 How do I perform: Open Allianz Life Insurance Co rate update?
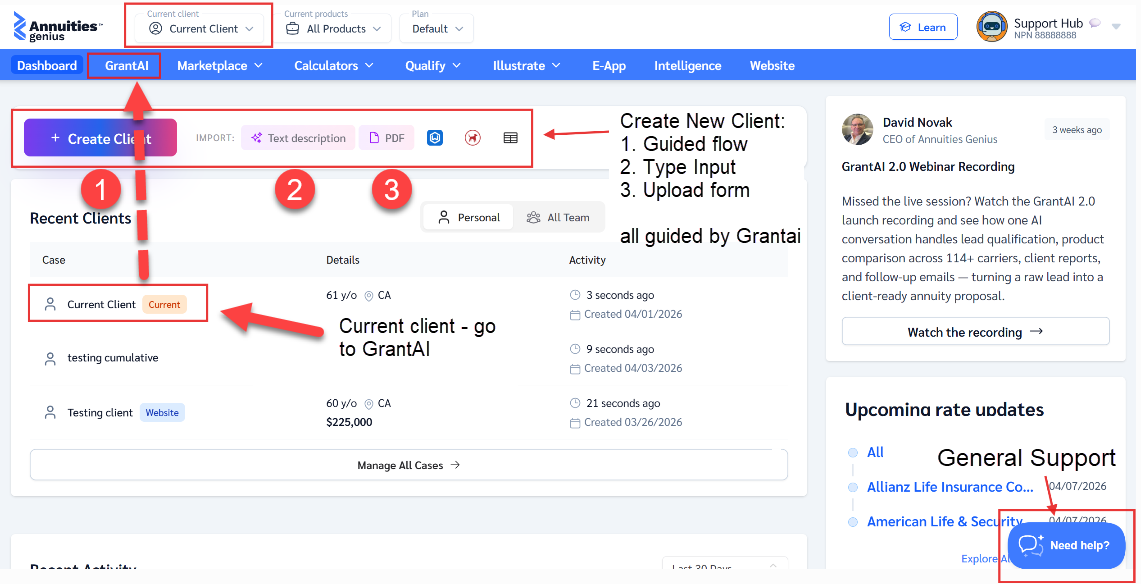click(x=950, y=487)
